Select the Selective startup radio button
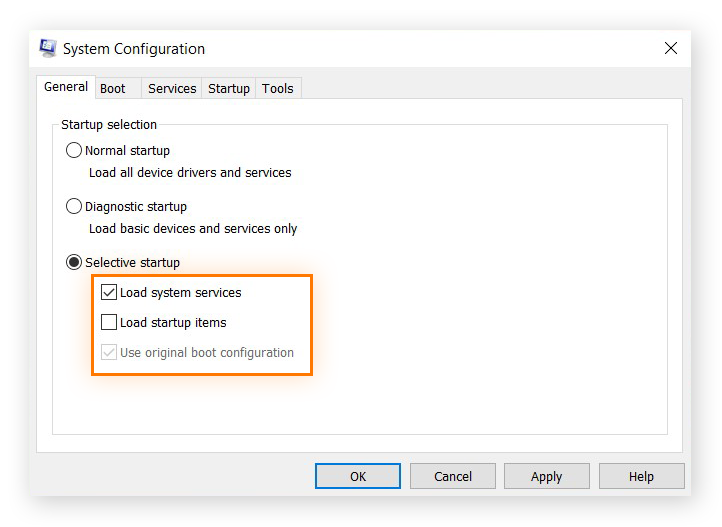This screenshot has height=527, width=722. 74,262
